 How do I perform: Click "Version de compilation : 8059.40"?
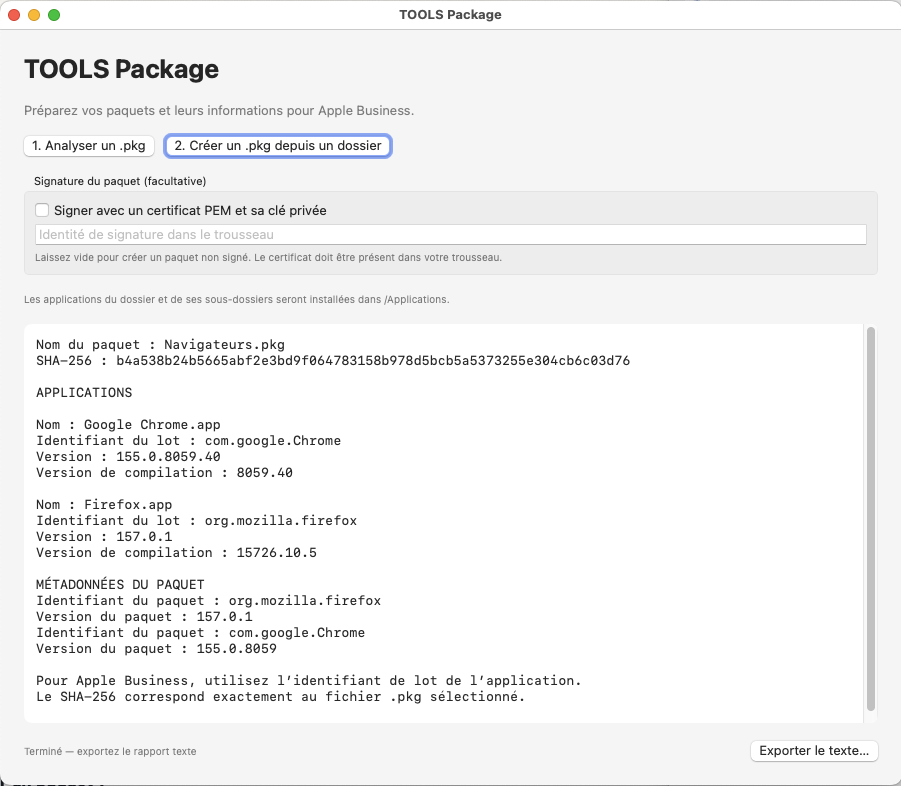[164, 473]
